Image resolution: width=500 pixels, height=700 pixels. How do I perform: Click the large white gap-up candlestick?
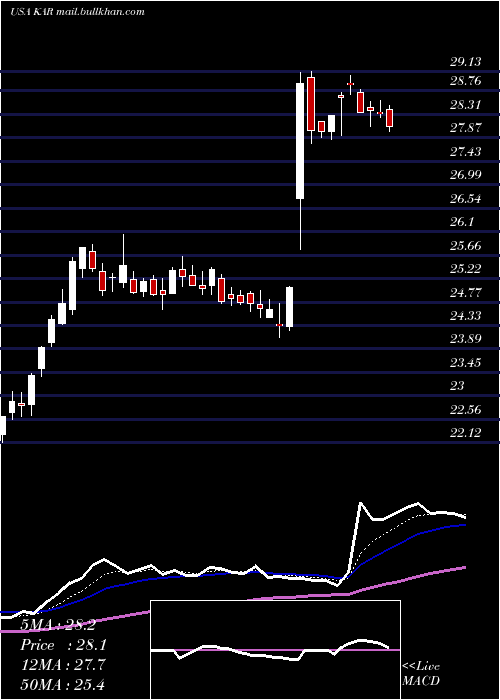point(300,141)
